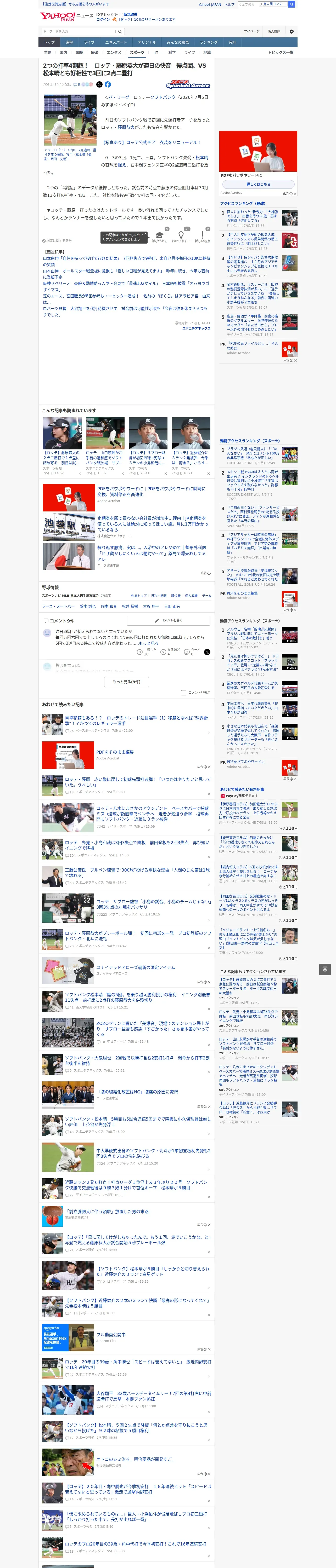This screenshot has width=336, height=1568.
Task: Open the MLBトップ link
Action: 138,595
